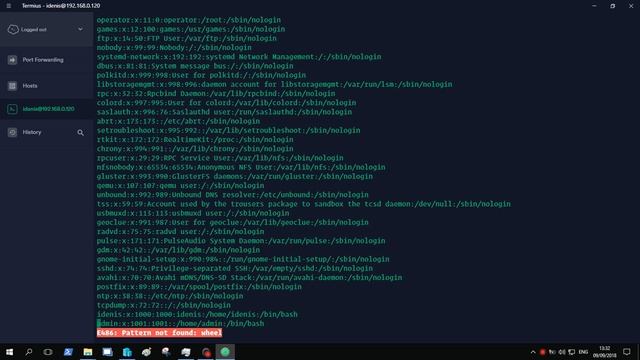Click the tss:x:59:59 trousers account line
The height and width of the screenshot is (360, 640).
tap(304, 204)
